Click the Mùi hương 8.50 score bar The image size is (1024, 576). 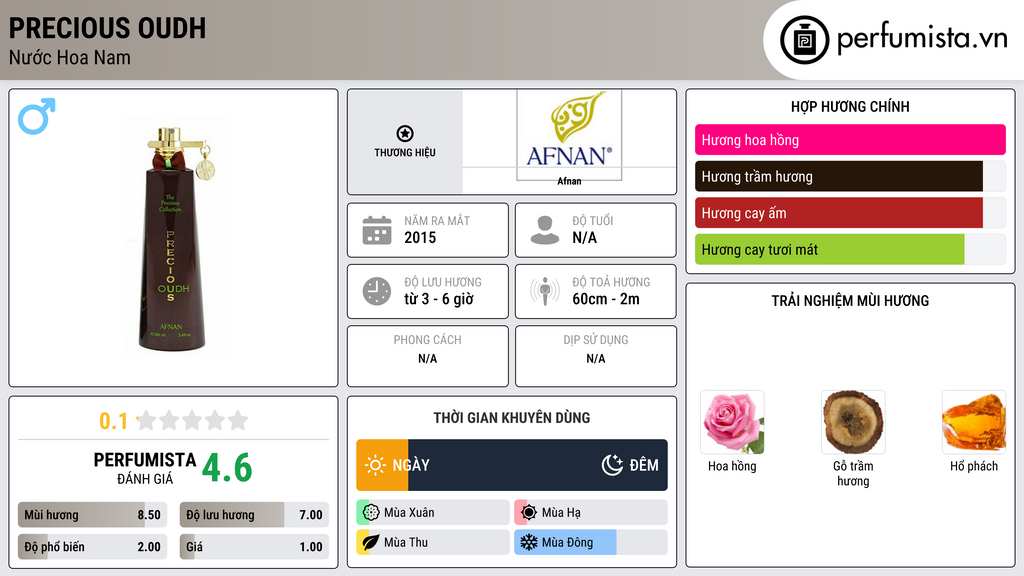(90, 515)
